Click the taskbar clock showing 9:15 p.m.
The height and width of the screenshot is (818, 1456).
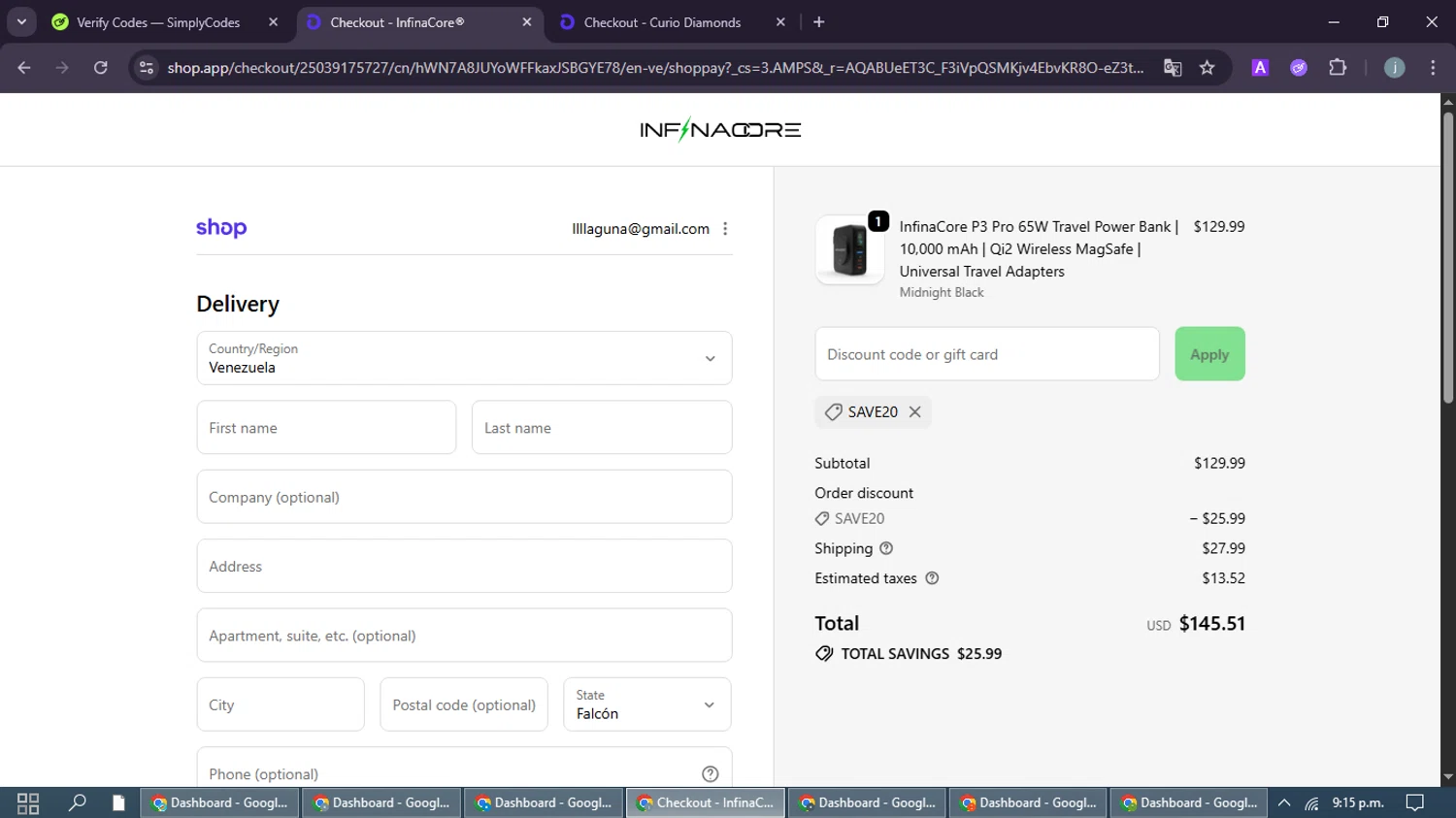click(x=1358, y=802)
